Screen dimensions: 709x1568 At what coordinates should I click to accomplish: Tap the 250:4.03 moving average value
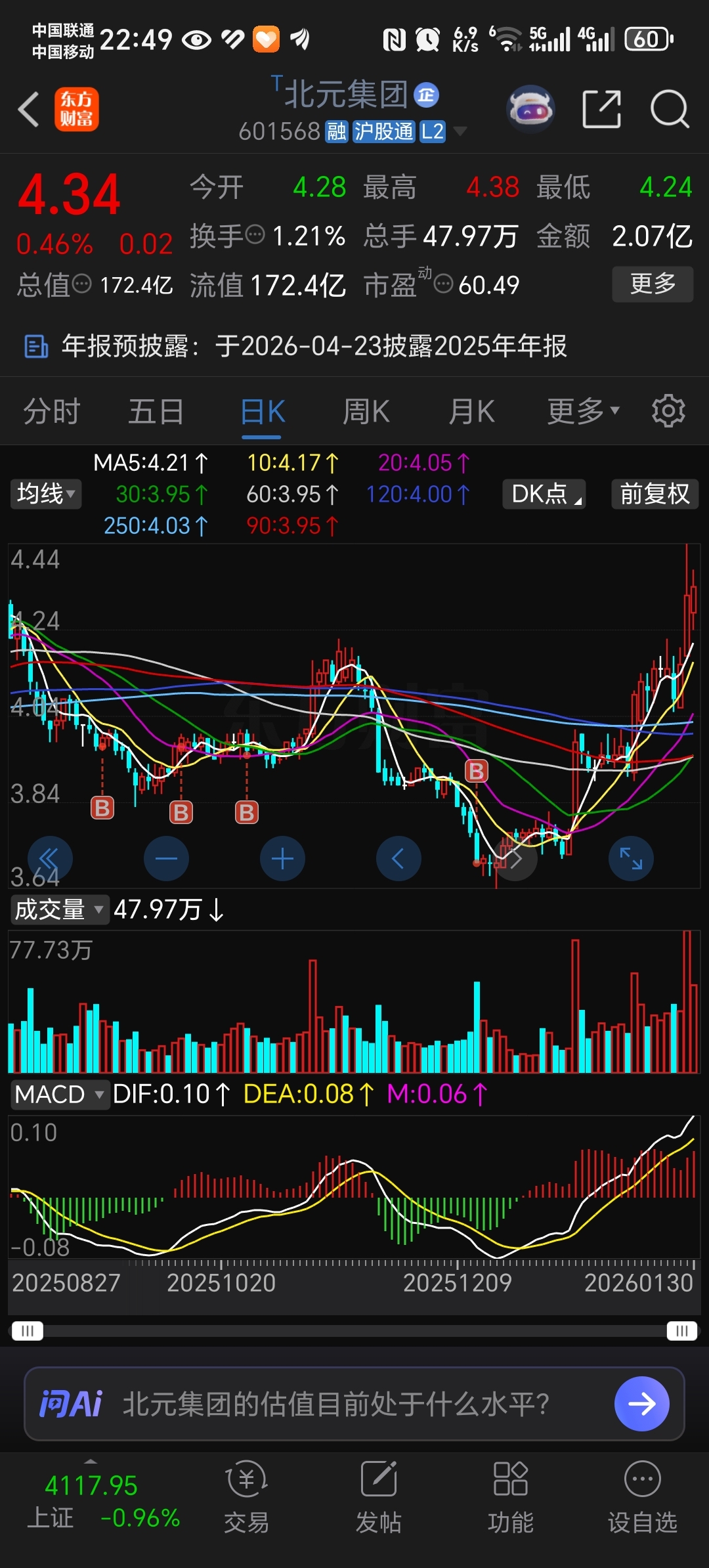[x=156, y=526]
